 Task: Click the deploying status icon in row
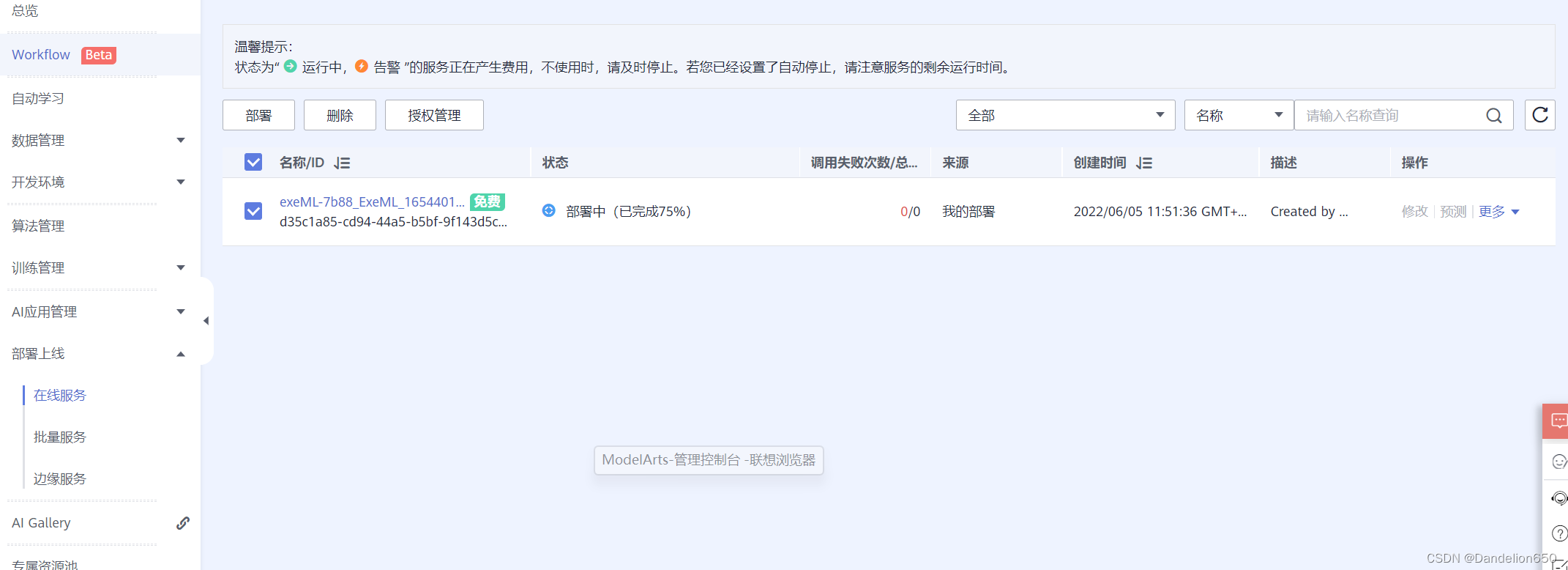[548, 211]
